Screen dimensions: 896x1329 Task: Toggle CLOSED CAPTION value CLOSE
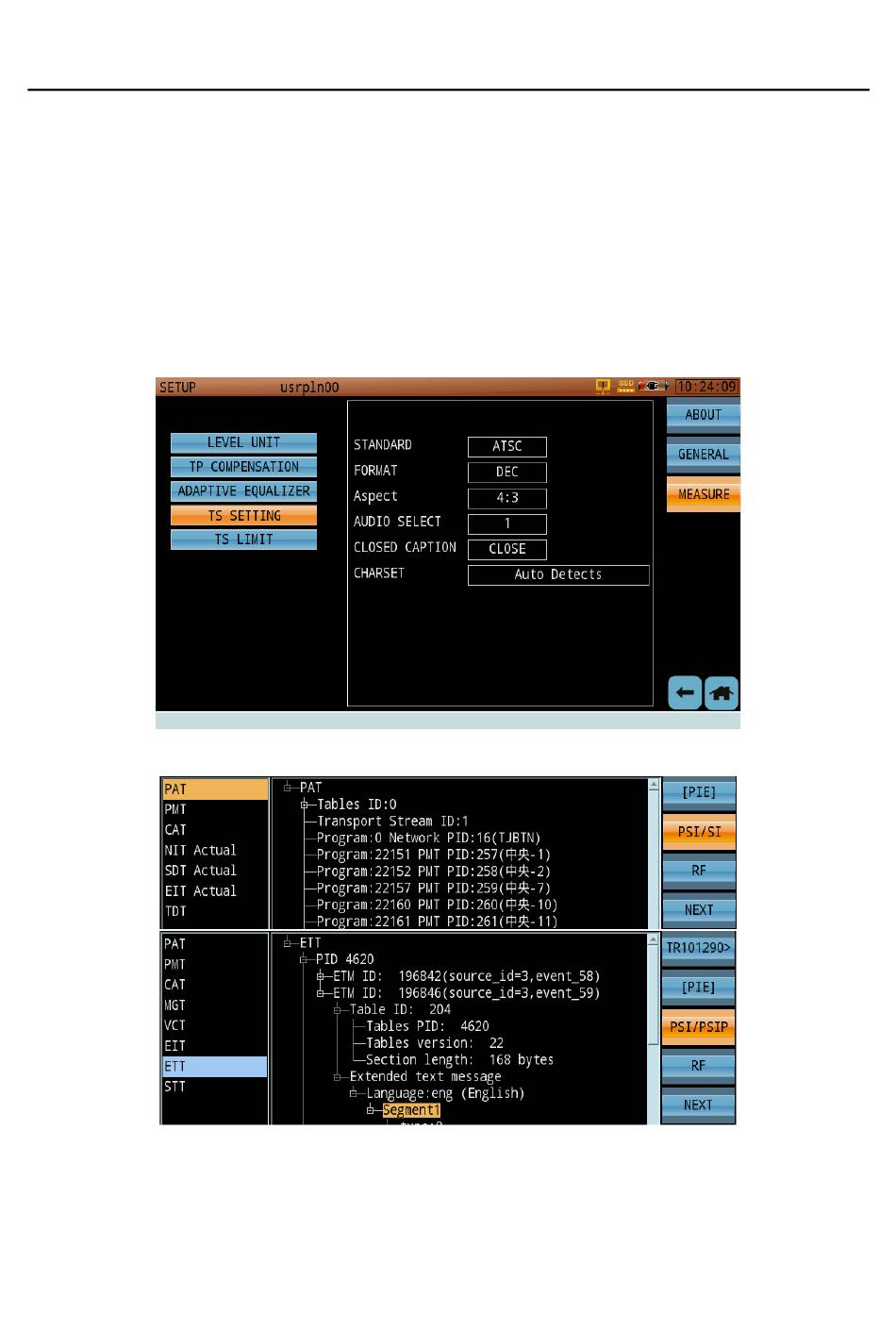507,549
